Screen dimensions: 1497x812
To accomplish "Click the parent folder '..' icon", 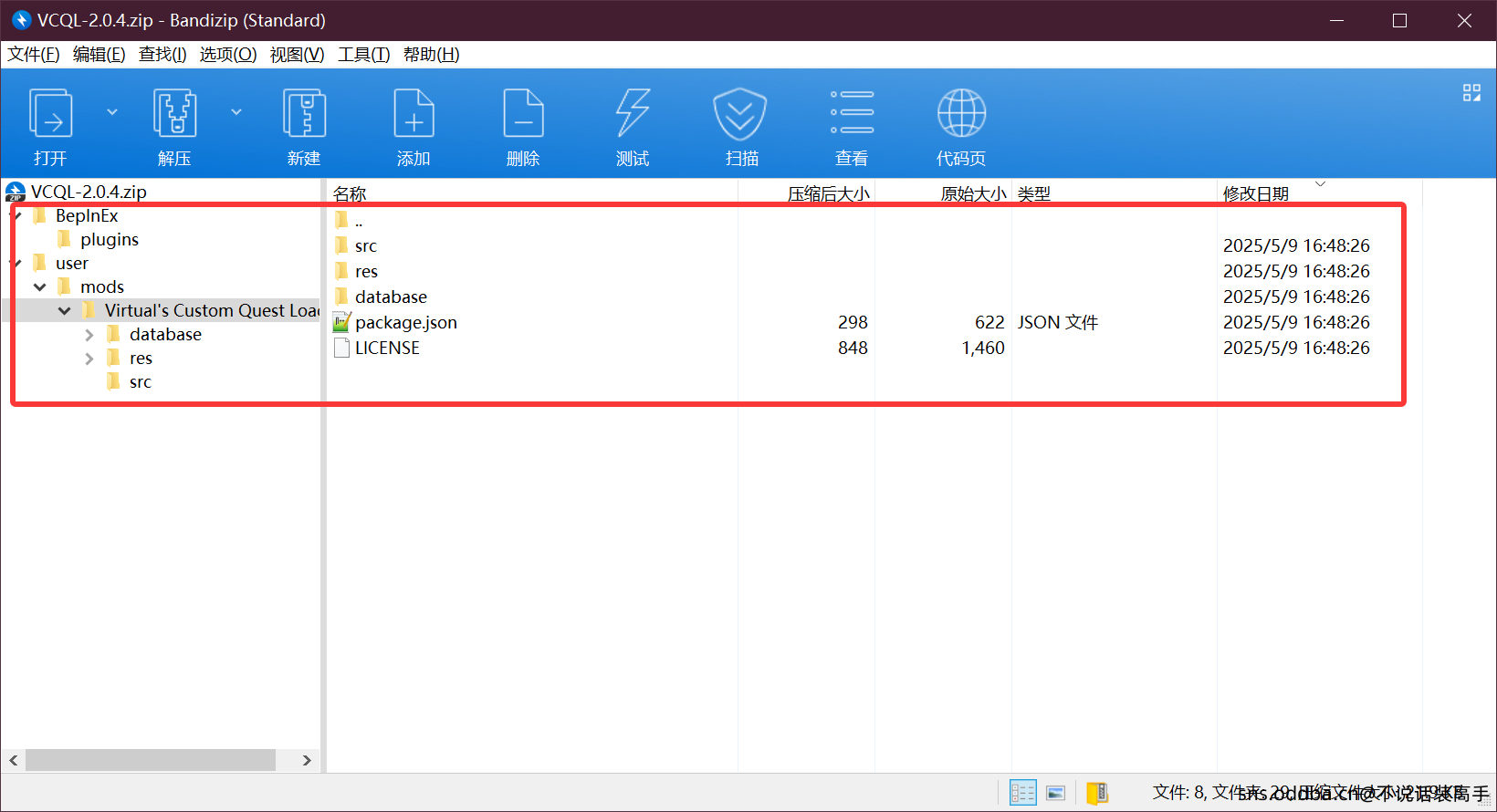I will click(x=342, y=220).
